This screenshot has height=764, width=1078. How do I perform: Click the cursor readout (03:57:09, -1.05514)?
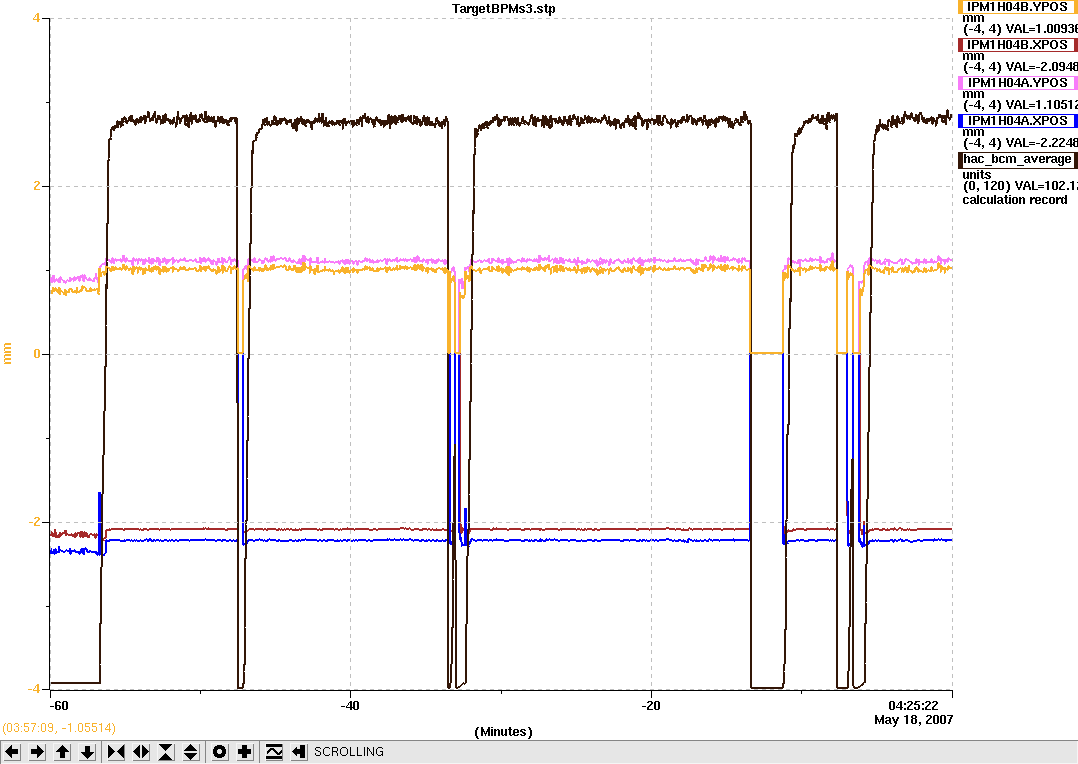59,728
